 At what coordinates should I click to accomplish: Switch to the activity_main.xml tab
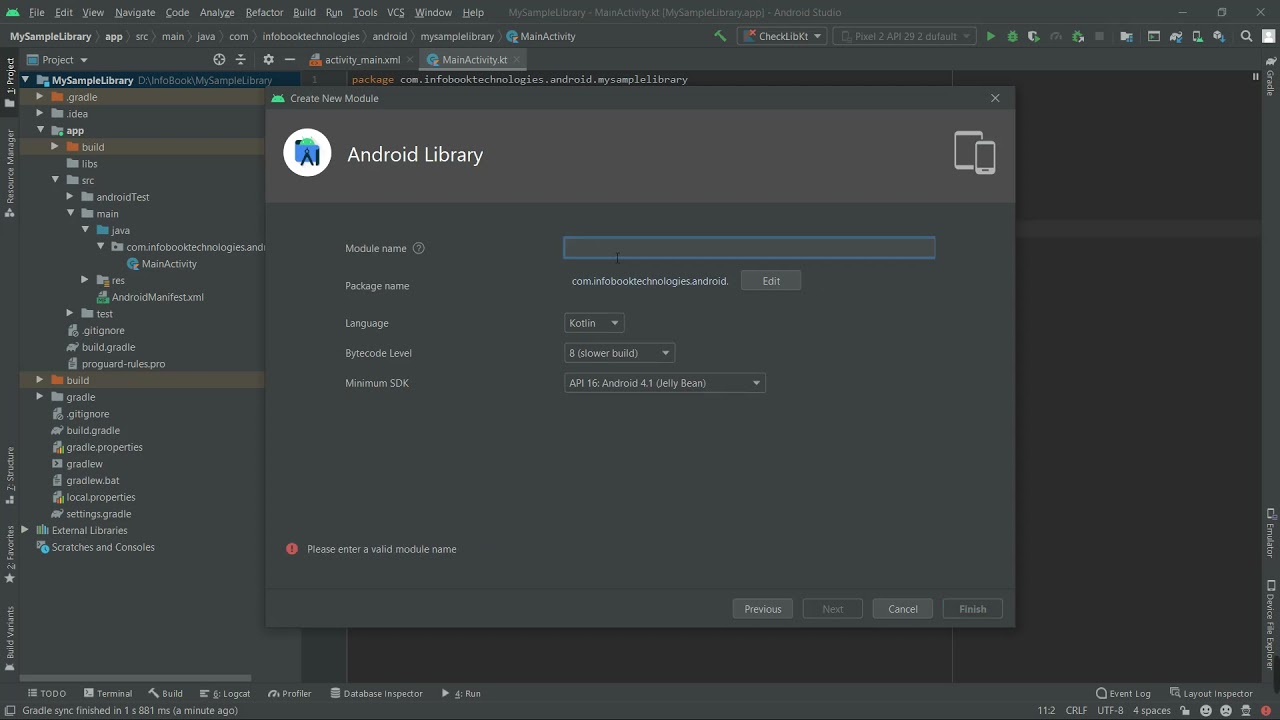[362, 60]
